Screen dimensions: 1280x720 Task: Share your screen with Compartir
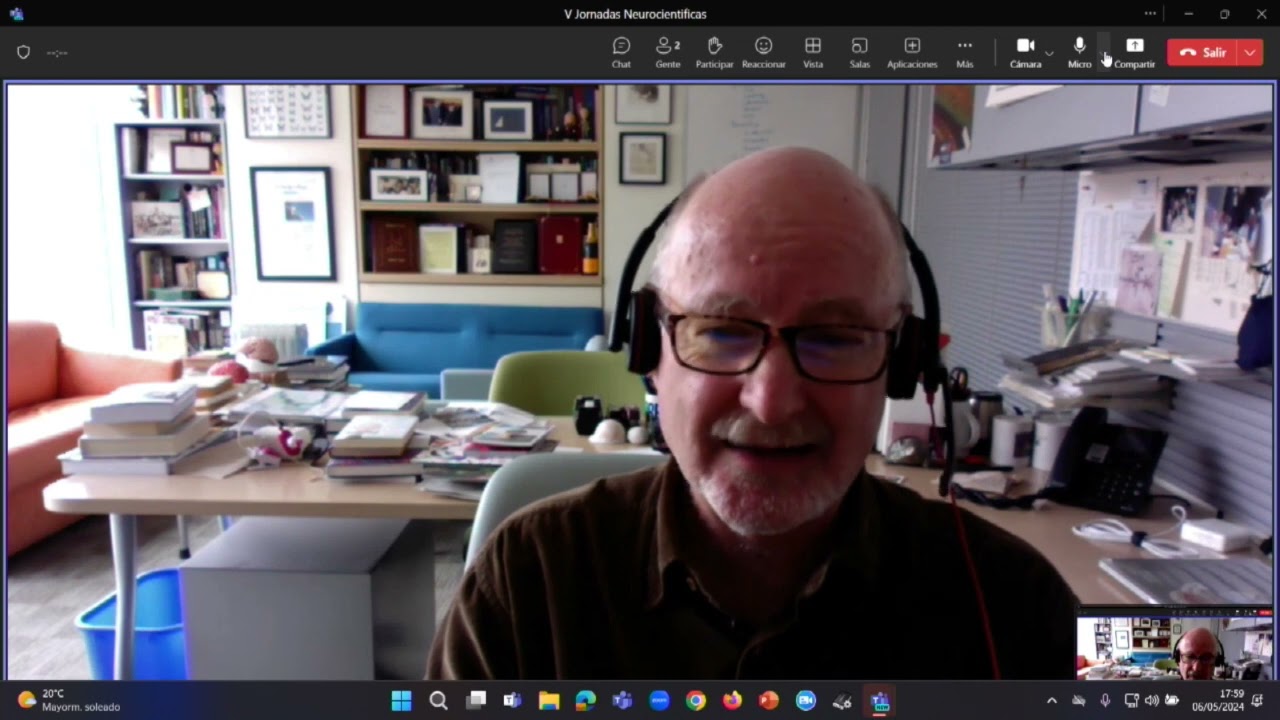(1134, 52)
